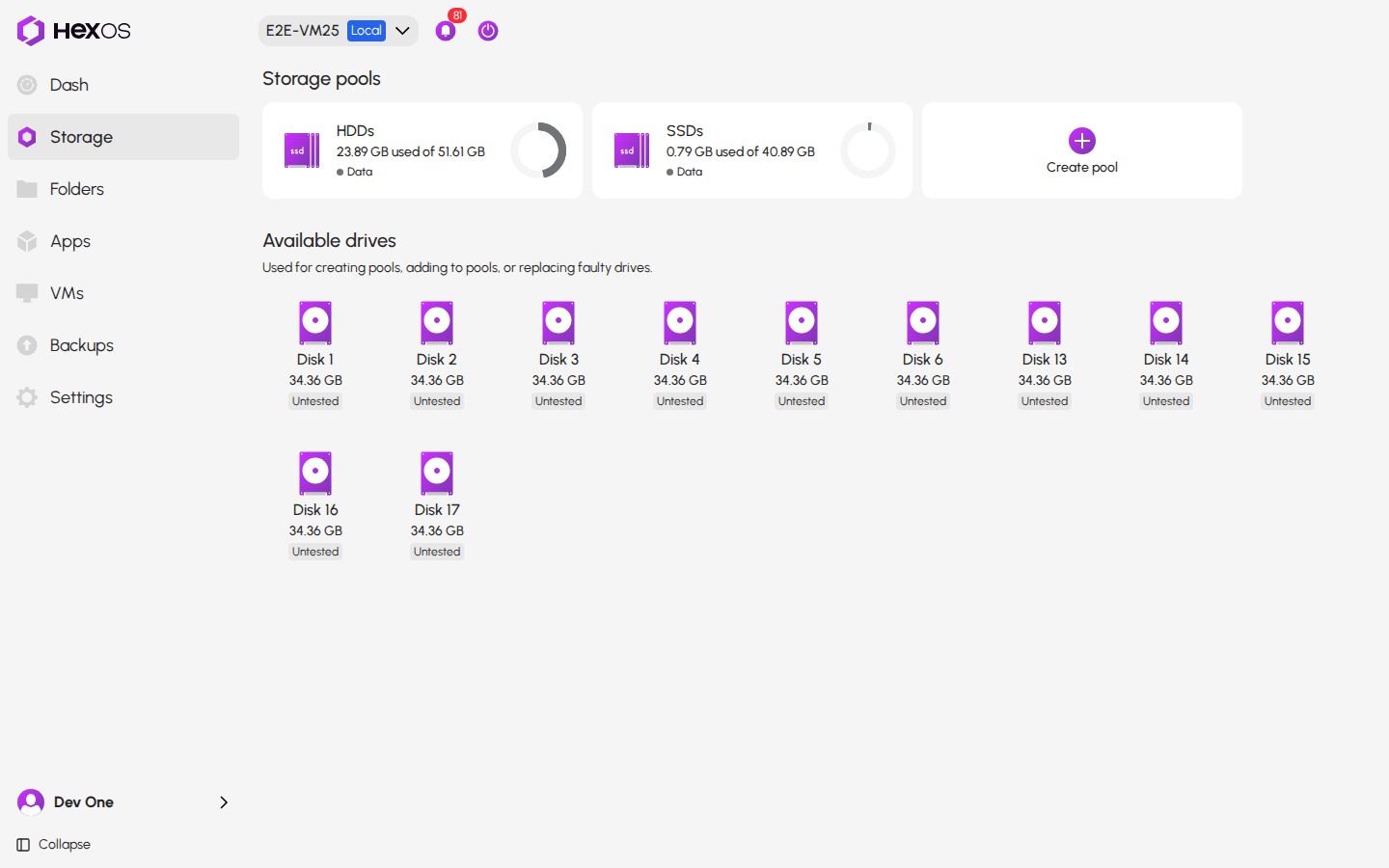The image size is (1389, 868).
Task: Click the Local badge
Action: pyautogui.click(x=367, y=31)
